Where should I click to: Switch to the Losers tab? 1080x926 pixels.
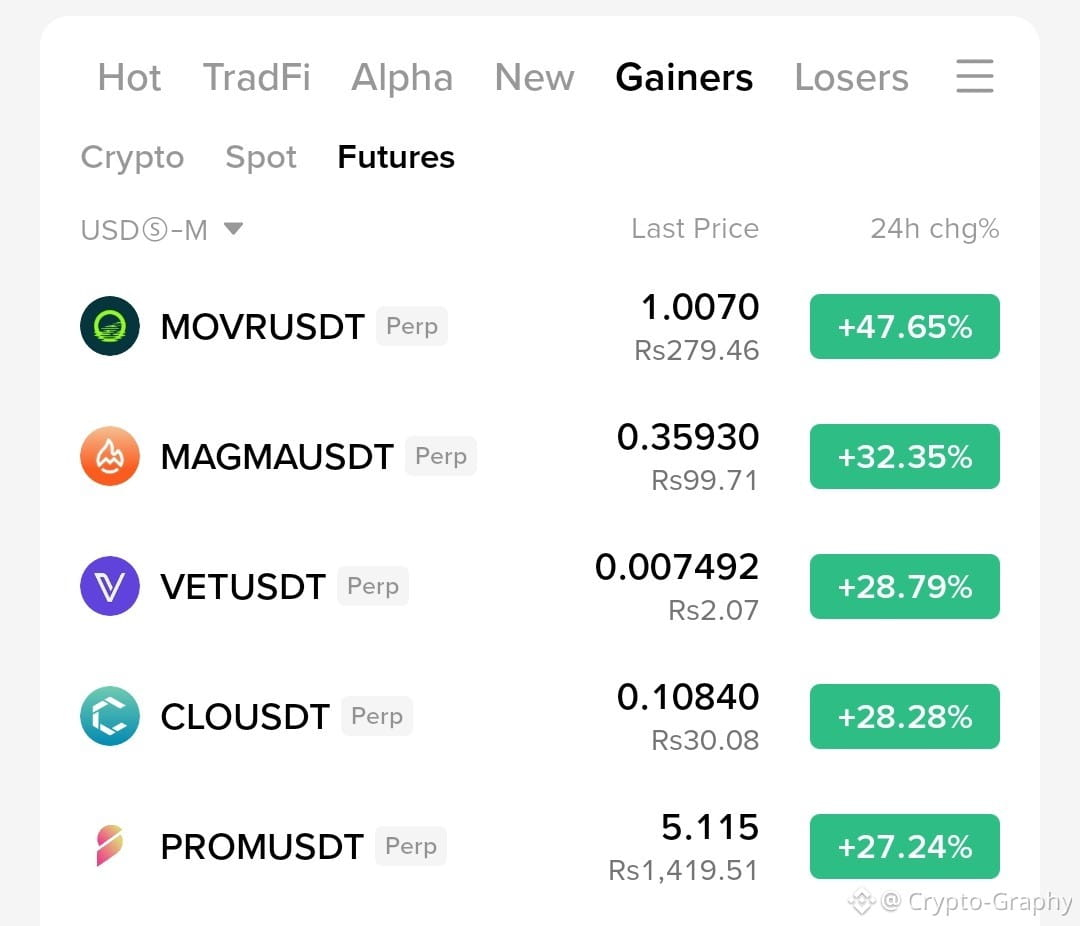tap(851, 77)
